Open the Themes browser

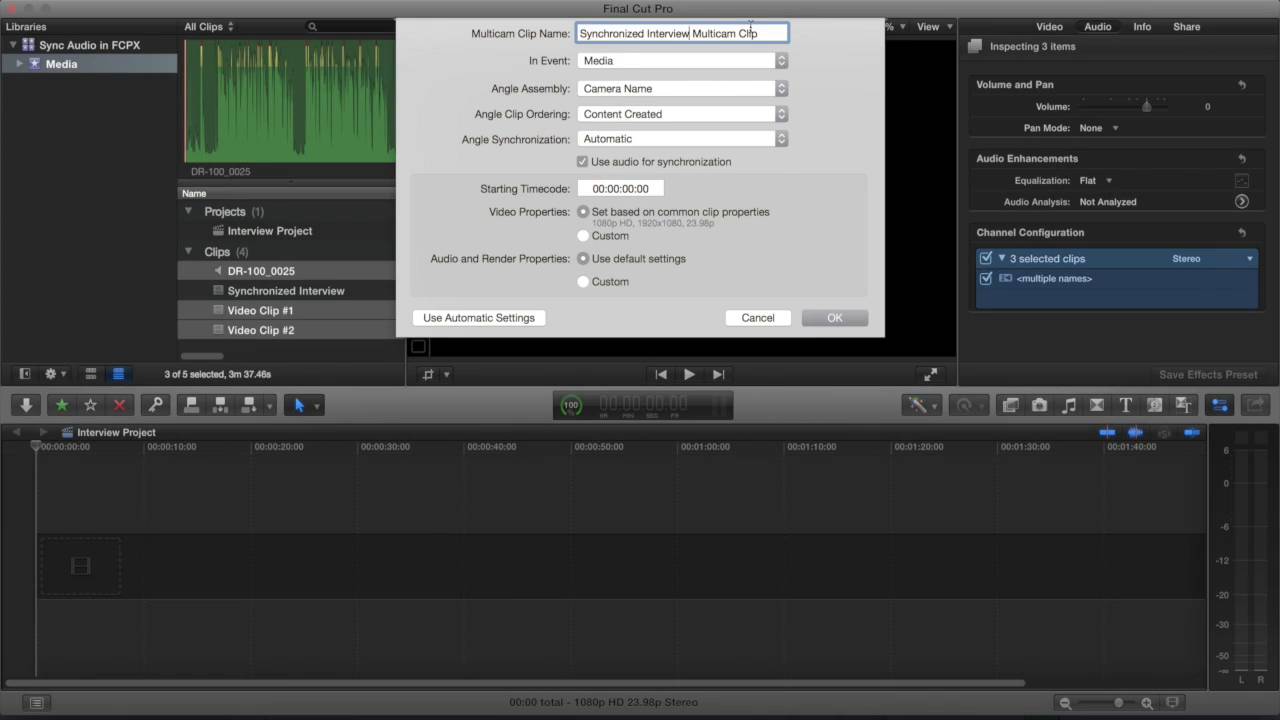pyautogui.click(x=1184, y=405)
